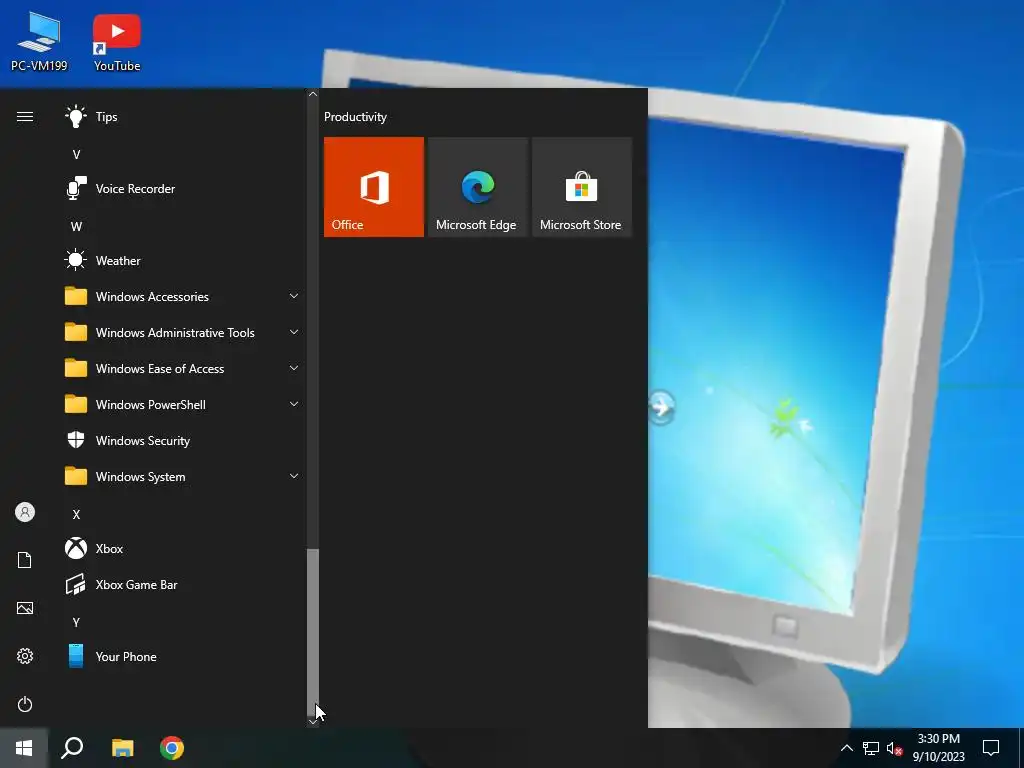Image resolution: width=1024 pixels, height=768 pixels.
Task: Open taskbar Search
Action: pos(72,748)
